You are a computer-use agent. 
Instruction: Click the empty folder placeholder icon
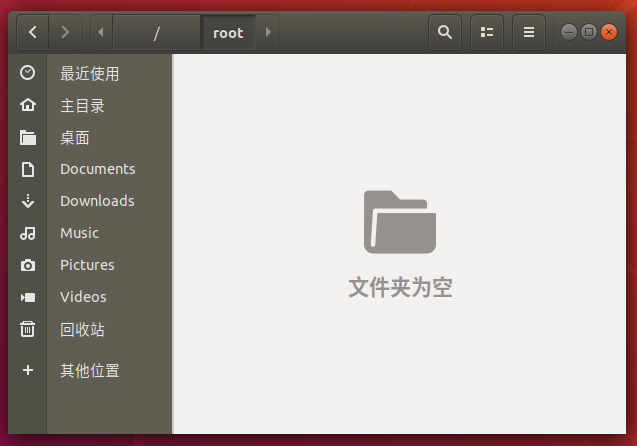[400, 222]
